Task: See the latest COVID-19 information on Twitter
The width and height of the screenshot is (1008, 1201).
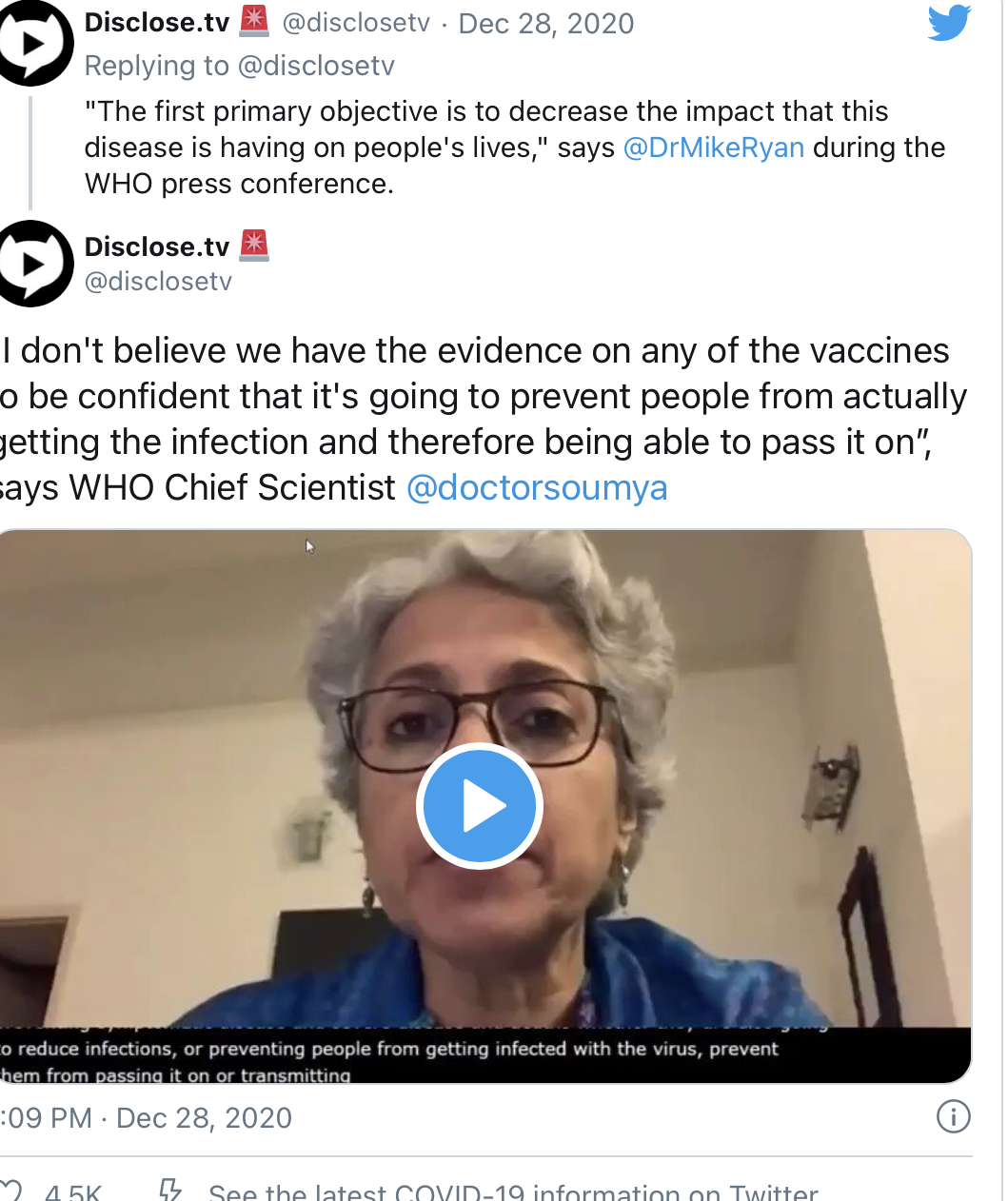Action: click(513, 1191)
